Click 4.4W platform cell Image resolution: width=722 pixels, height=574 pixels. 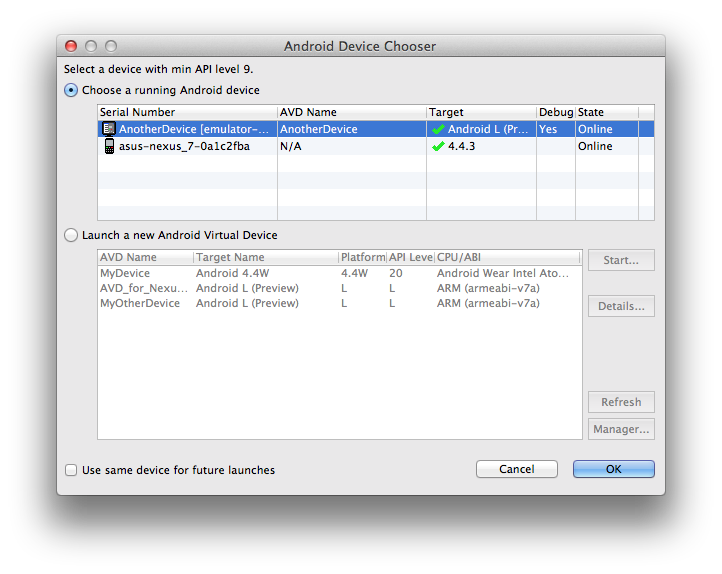click(354, 273)
